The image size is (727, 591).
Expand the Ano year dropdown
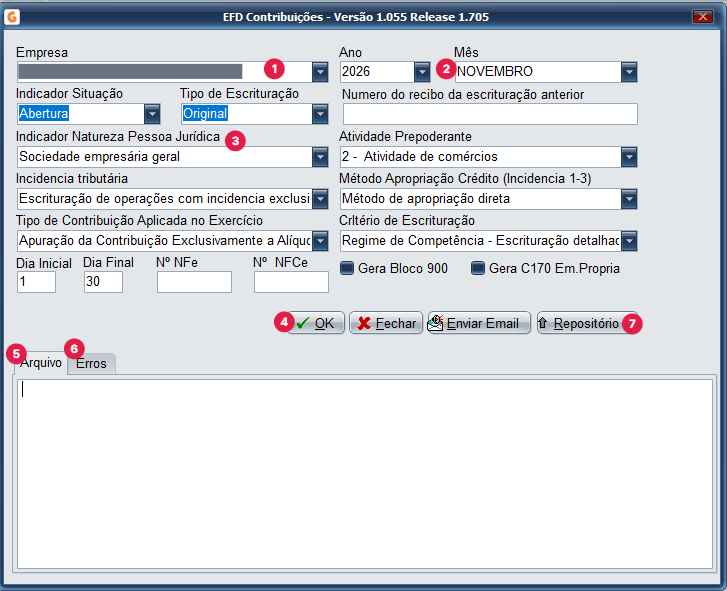(422, 72)
